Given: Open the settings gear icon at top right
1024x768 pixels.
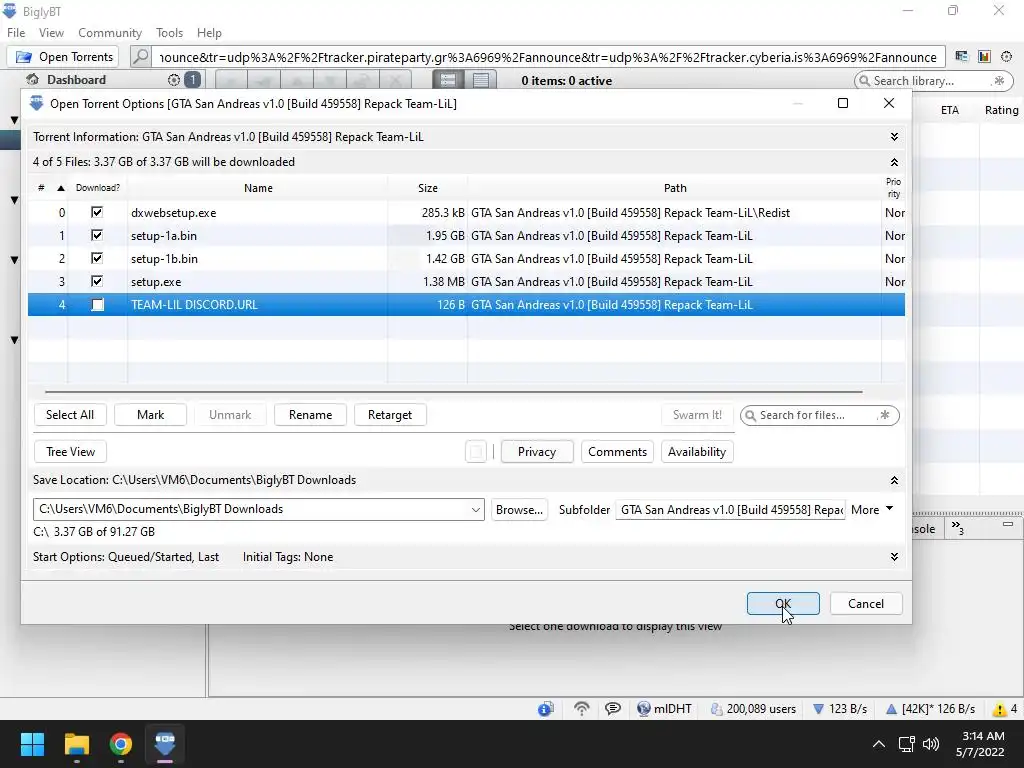Looking at the screenshot, I should coord(1006,57).
